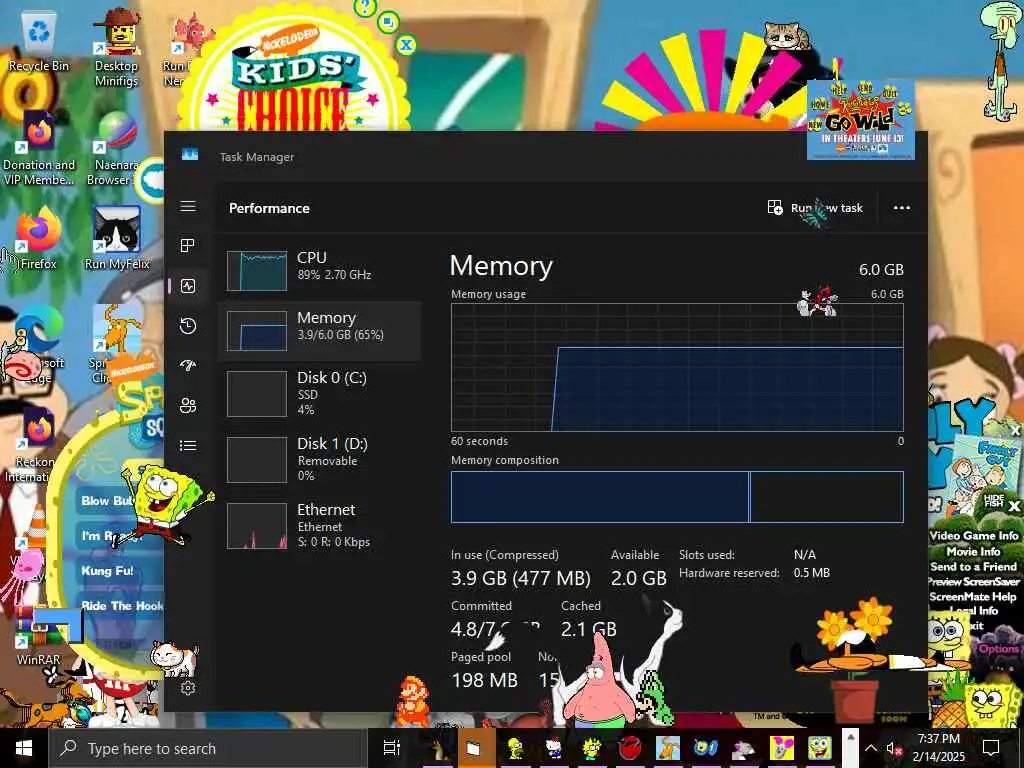The width and height of the screenshot is (1024, 768).
Task: Click the Kung Fu! button on SpongeBob widget
Action: (107, 570)
